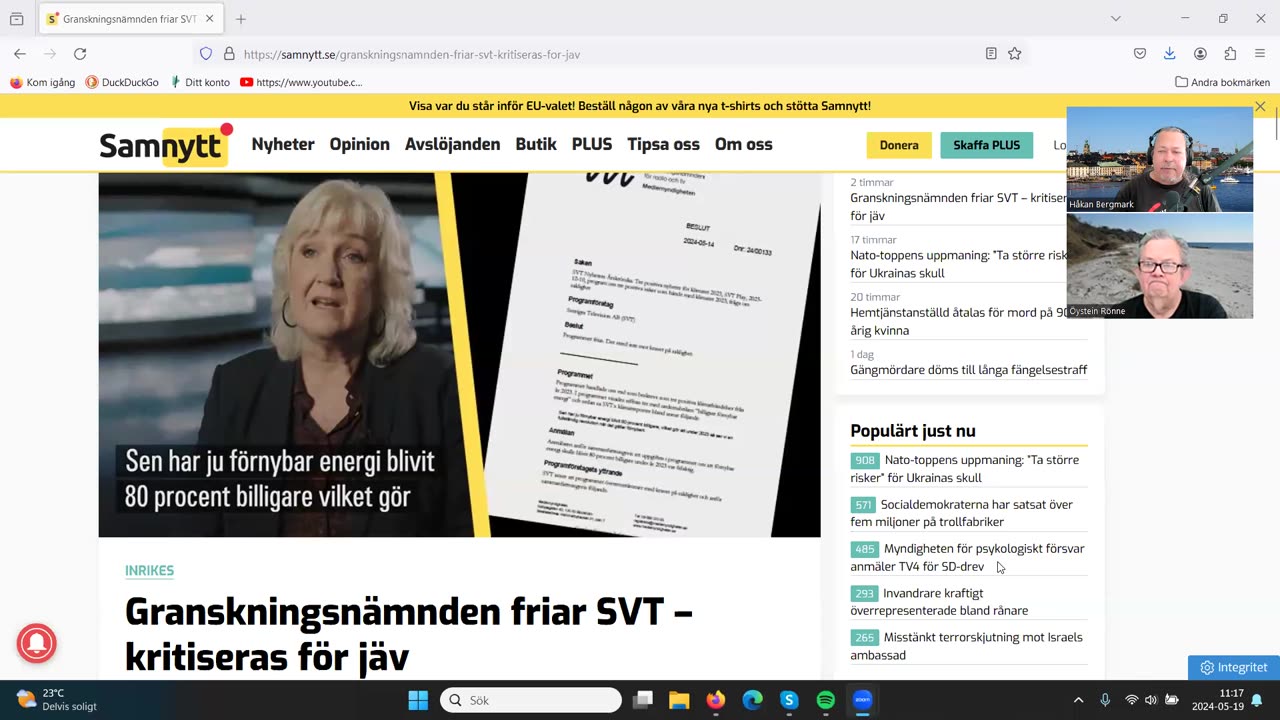Viewport: 1280px width, 720px height.
Task: Click the Samnytt logo
Action: point(166,145)
